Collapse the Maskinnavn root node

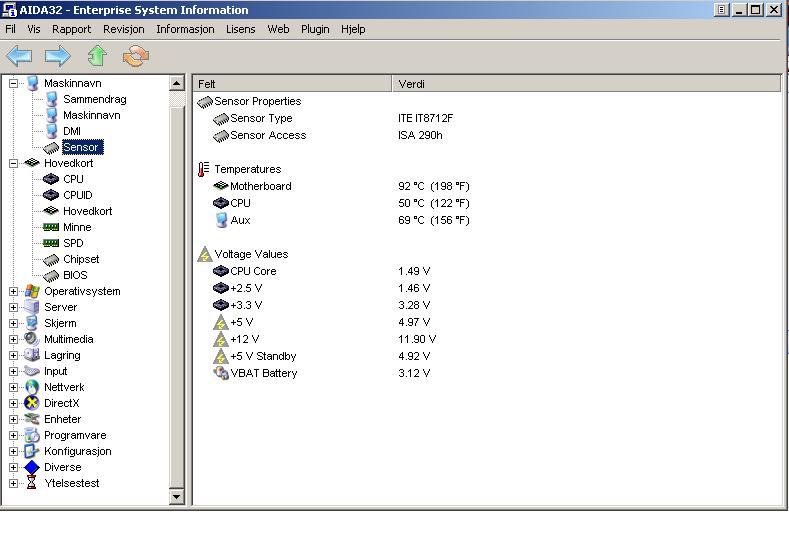[x=14, y=84]
